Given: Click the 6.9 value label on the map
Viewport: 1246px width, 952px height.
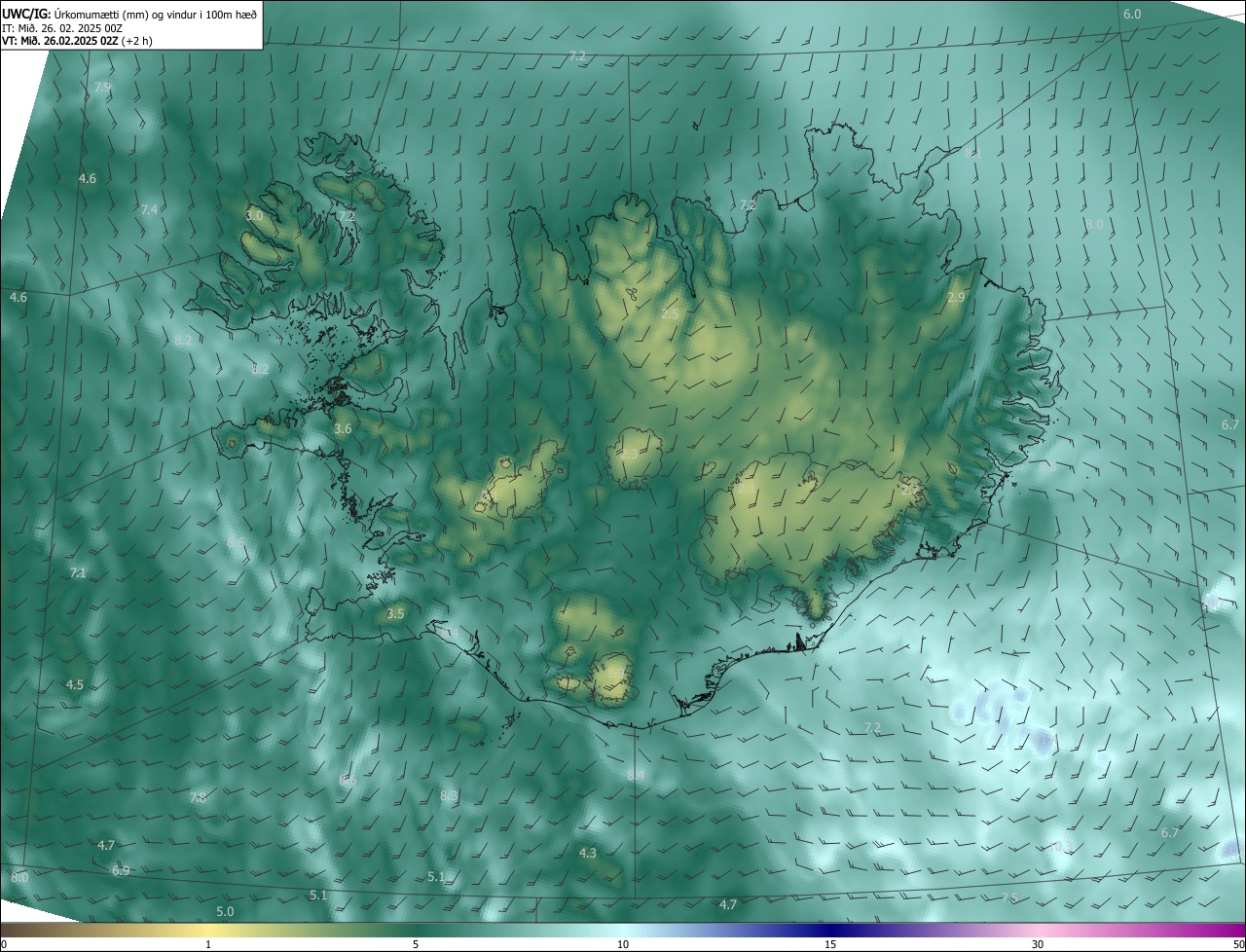Looking at the screenshot, I should [121, 871].
